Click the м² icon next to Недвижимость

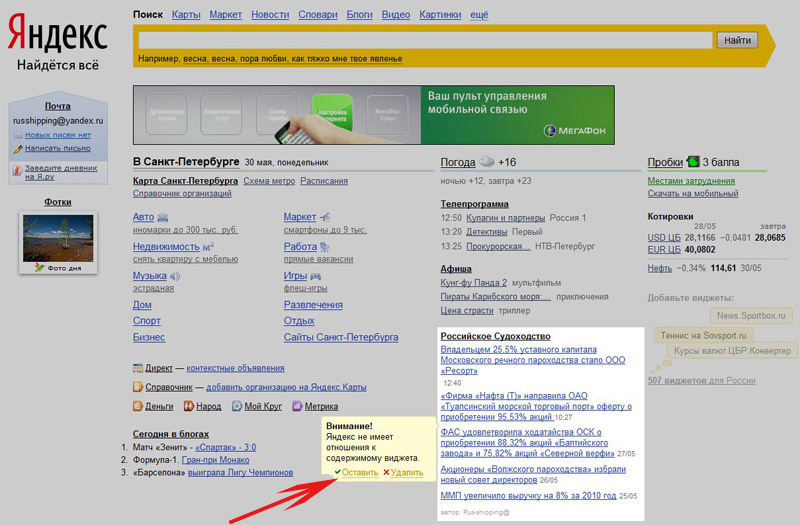click(208, 246)
